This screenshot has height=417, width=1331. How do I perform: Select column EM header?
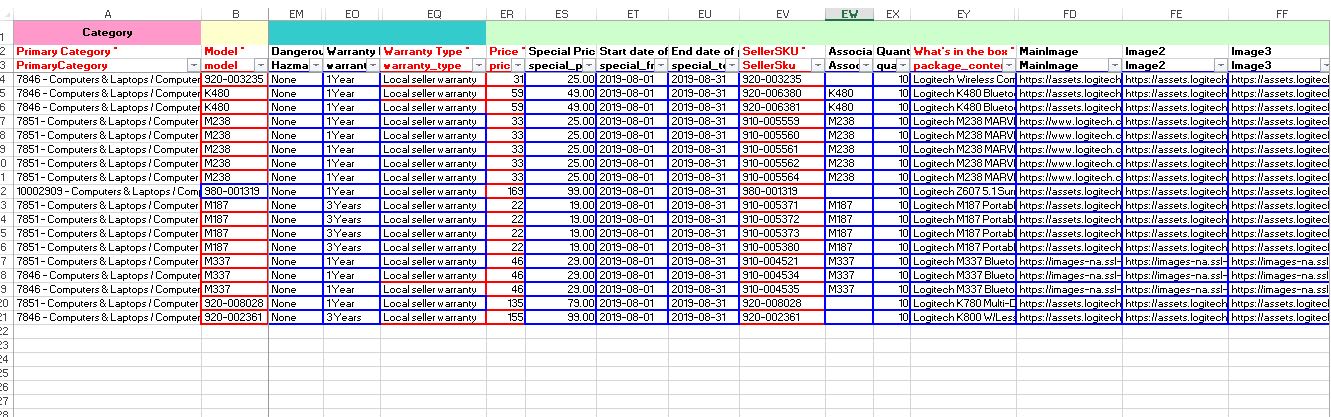coord(296,14)
